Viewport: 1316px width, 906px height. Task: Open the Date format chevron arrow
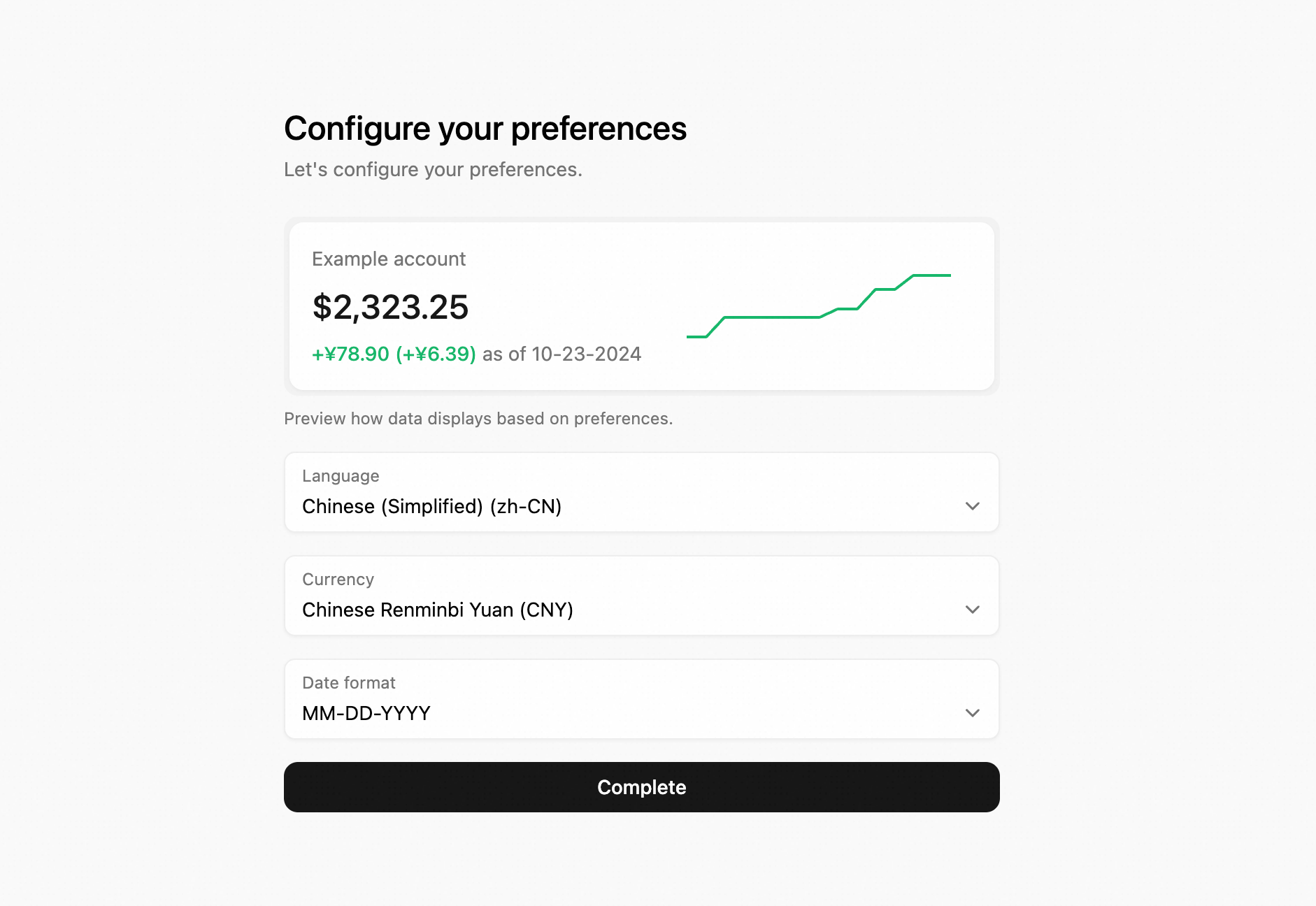click(x=972, y=713)
